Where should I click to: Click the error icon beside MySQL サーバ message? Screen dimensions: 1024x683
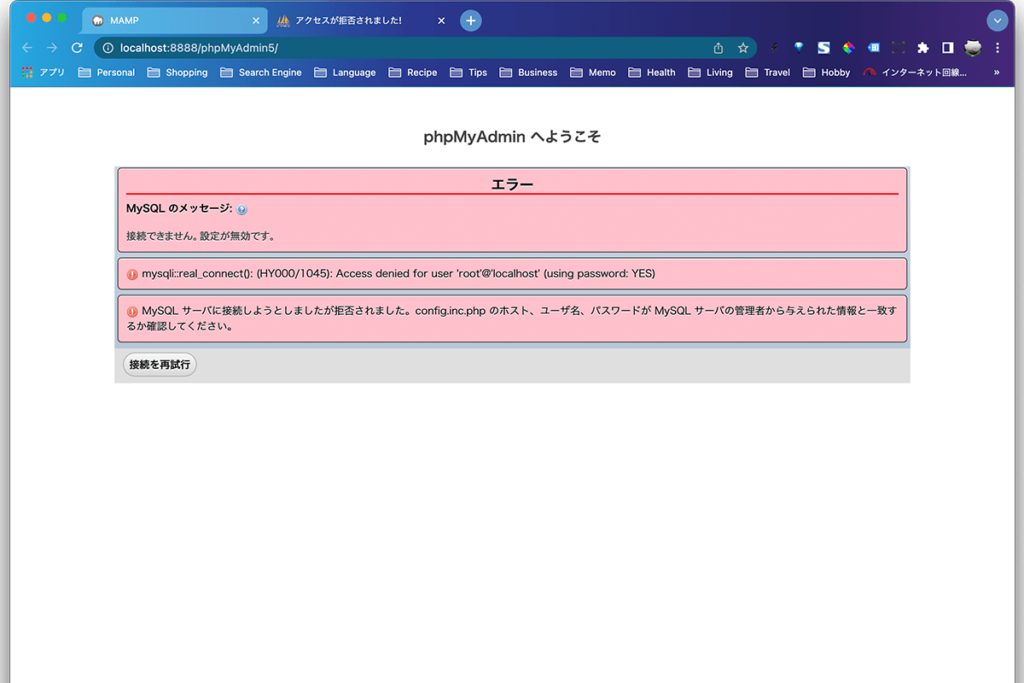pyautogui.click(x=132, y=311)
